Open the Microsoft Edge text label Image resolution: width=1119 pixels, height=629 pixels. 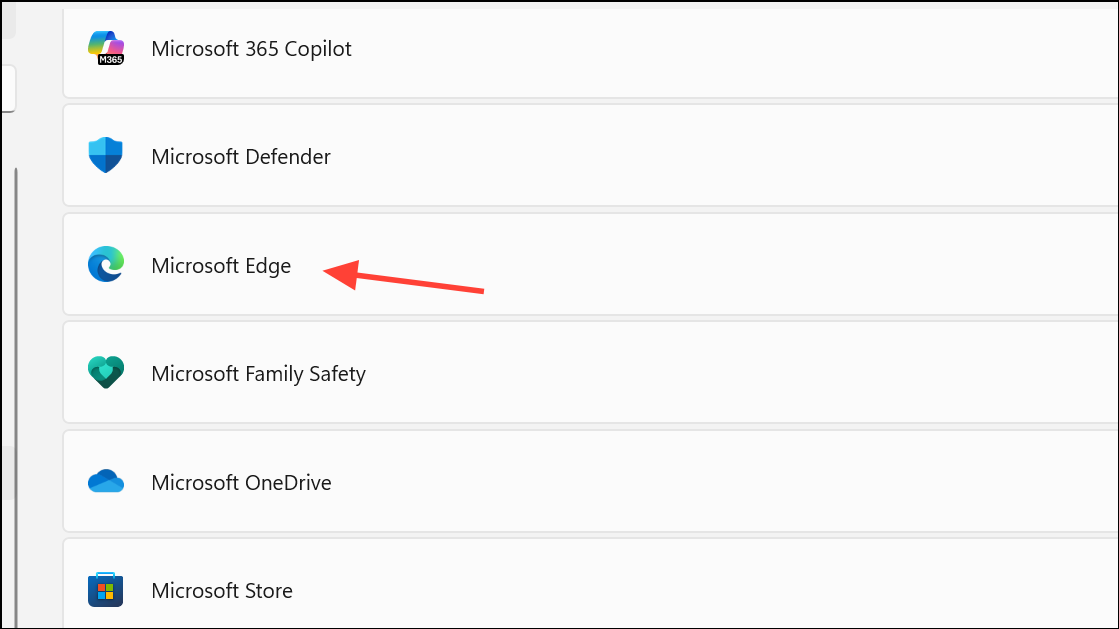pos(221,266)
